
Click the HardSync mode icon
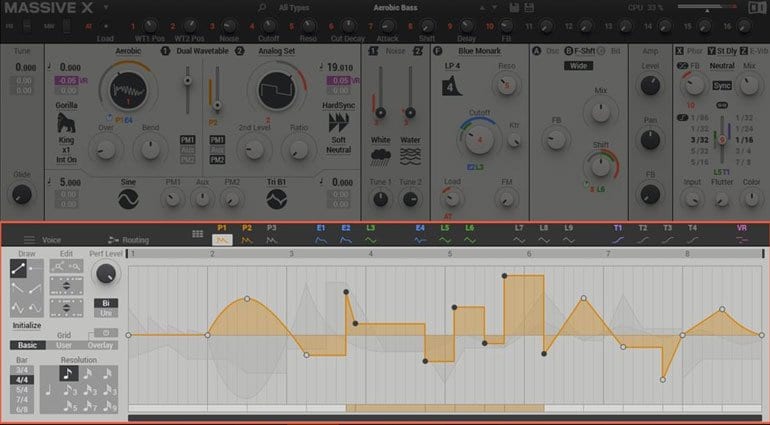(338, 122)
